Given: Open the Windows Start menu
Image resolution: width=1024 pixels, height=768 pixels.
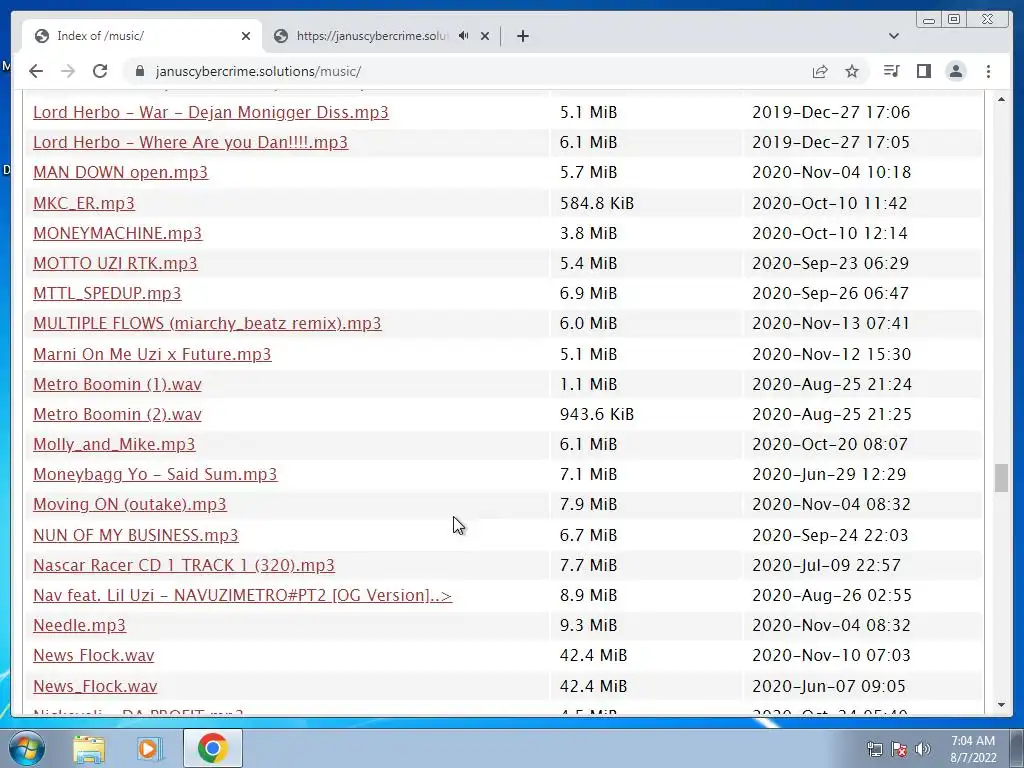Looking at the screenshot, I should point(26,748).
